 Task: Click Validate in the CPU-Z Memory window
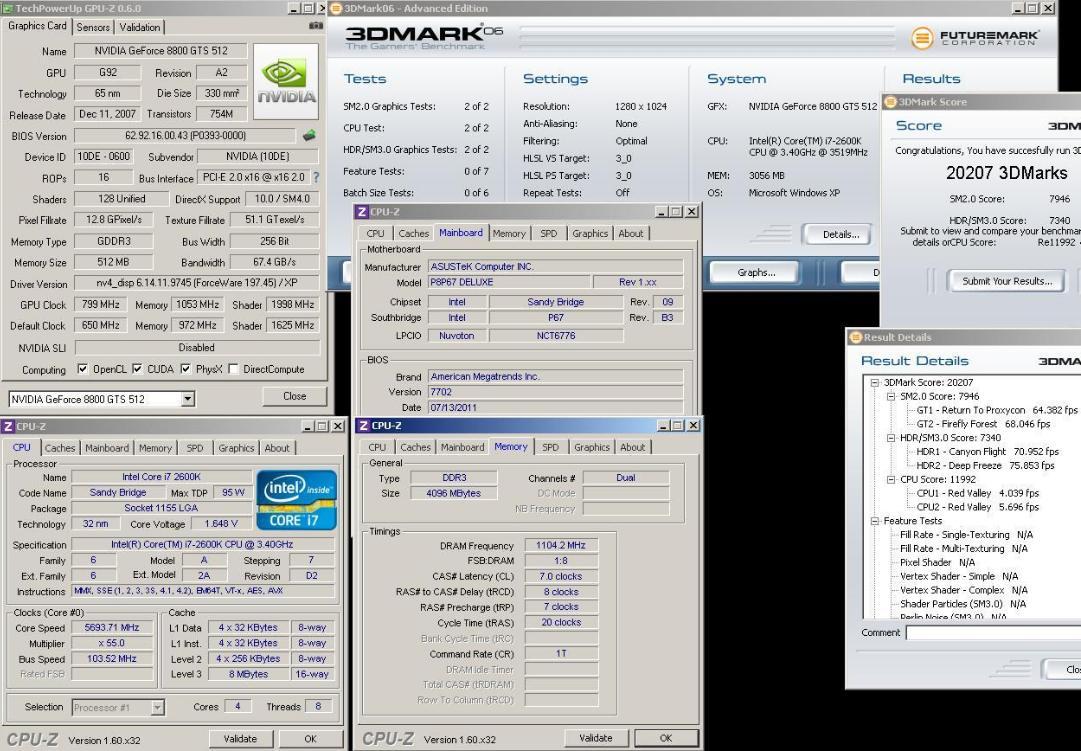click(596, 738)
